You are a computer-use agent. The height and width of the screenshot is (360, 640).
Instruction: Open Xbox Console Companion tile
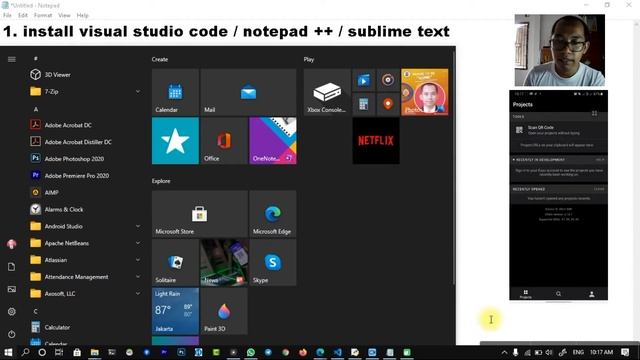(327, 92)
